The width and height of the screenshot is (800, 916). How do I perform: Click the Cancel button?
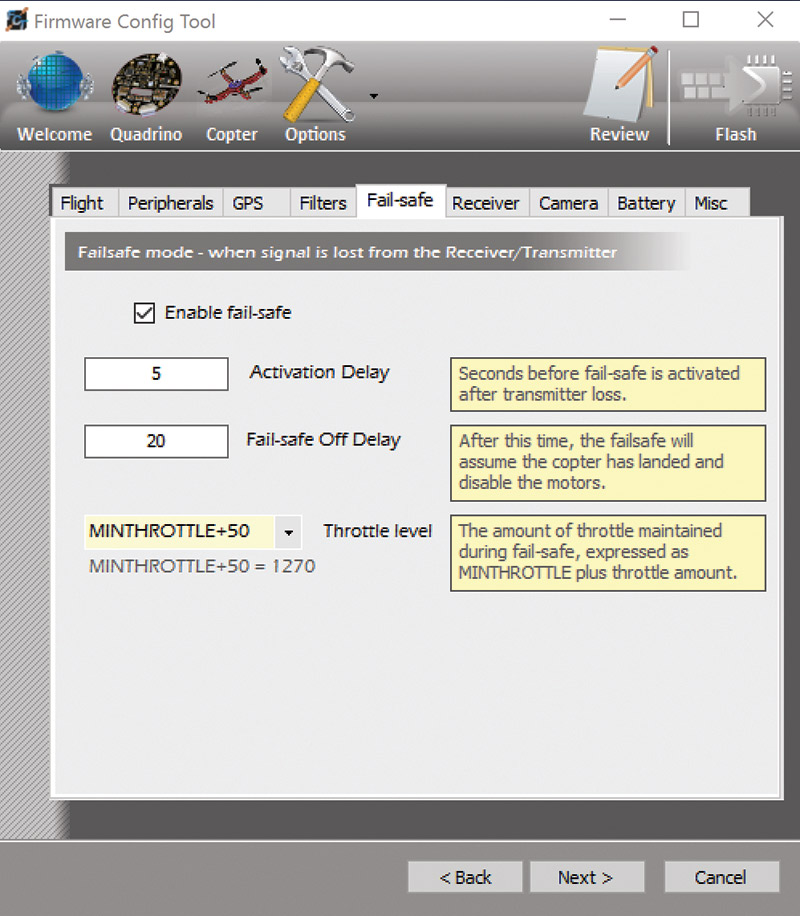click(x=722, y=877)
